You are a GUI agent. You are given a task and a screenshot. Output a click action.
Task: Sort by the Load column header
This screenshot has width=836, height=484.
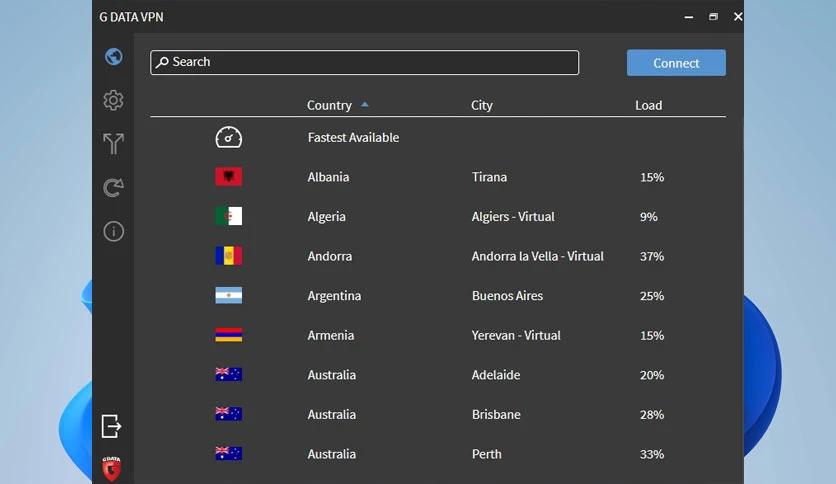tap(648, 105)
